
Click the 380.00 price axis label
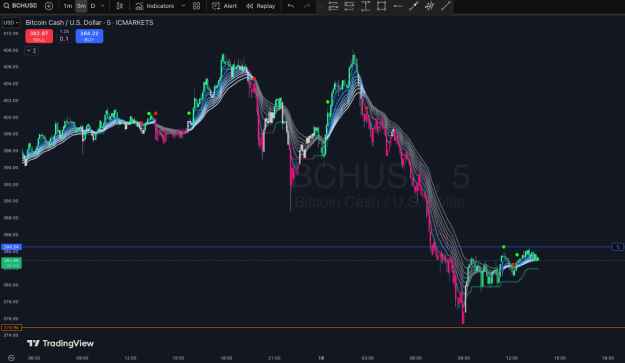click(x=11, y=285)
